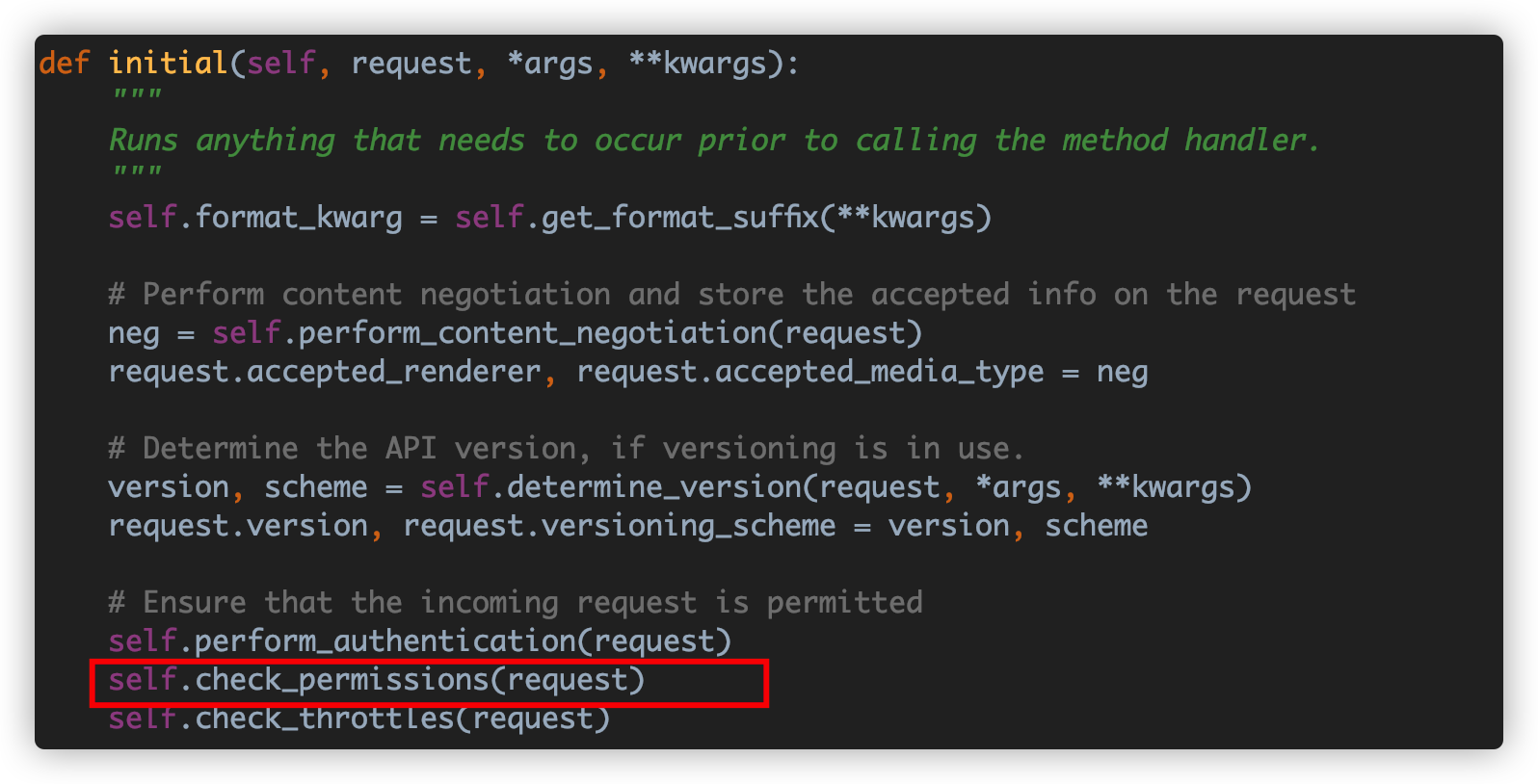Click request.accepted_media_type
The height and width of the screenshot is (784, 1538).
[809, 372]
